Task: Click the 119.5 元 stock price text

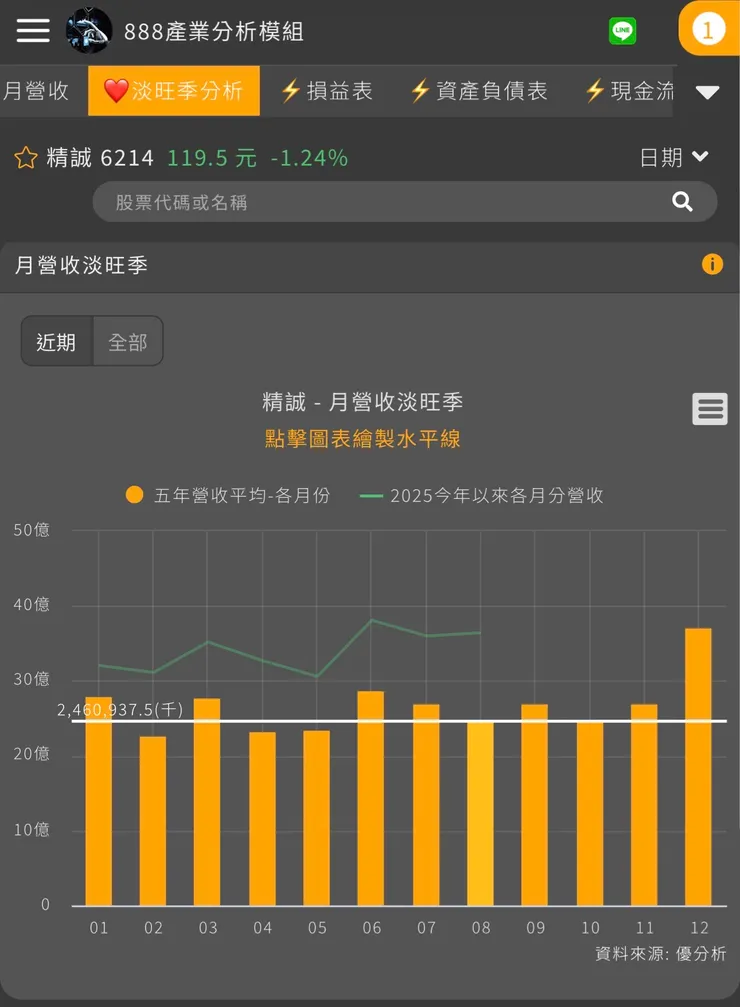Action: click(x=212, y=157)
